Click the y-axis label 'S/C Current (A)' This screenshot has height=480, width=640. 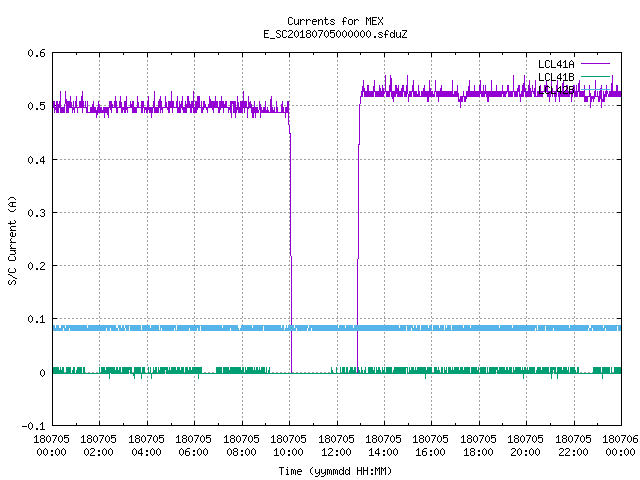[x=13, y=240]
